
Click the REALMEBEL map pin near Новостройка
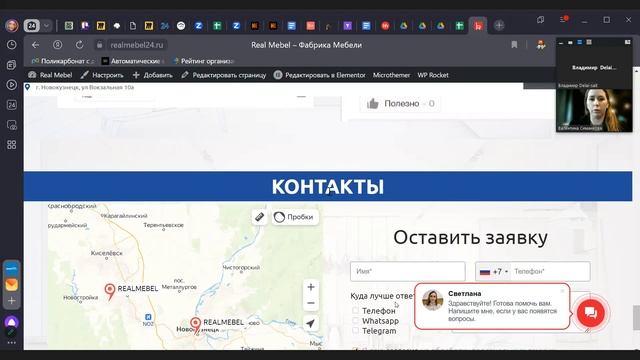(109, 291)
